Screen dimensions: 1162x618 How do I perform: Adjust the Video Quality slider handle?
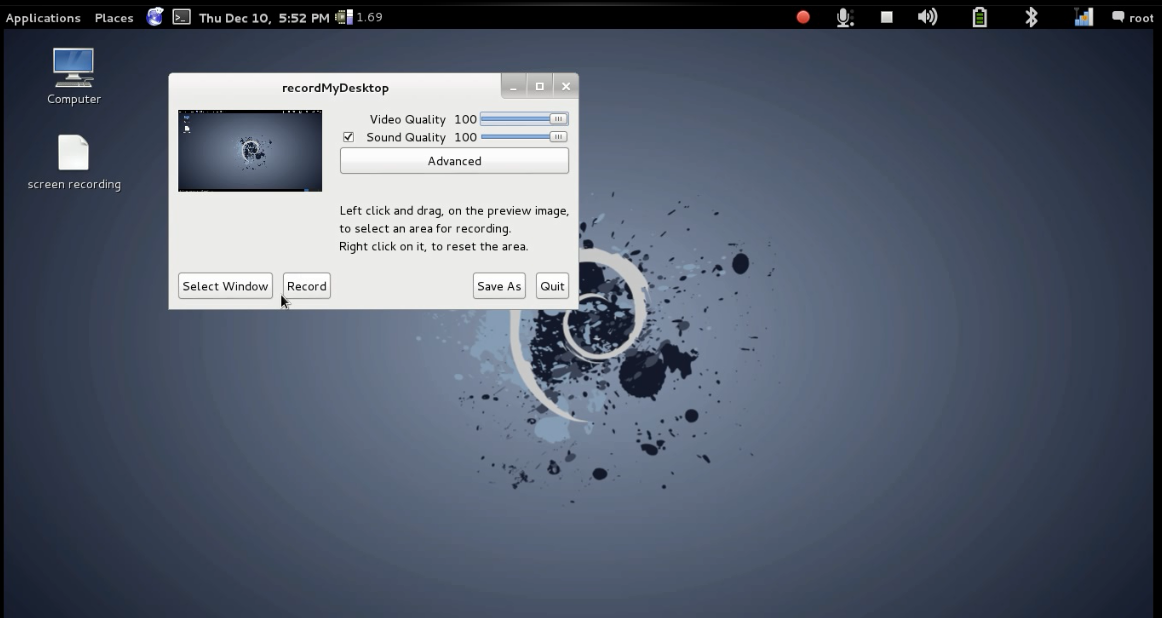pyautogui.click(x=556, y=119)
